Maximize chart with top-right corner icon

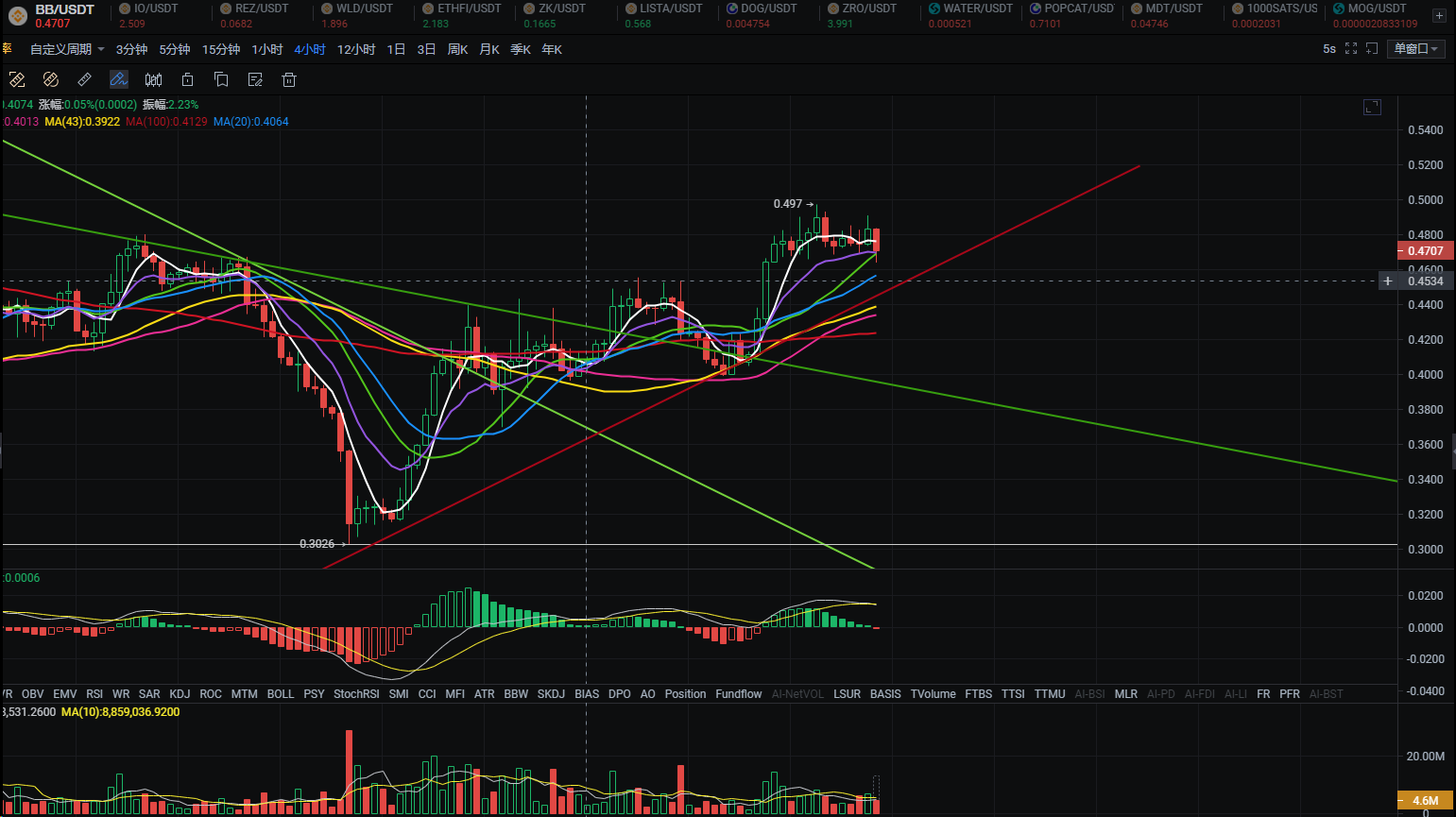(1372, 108)
